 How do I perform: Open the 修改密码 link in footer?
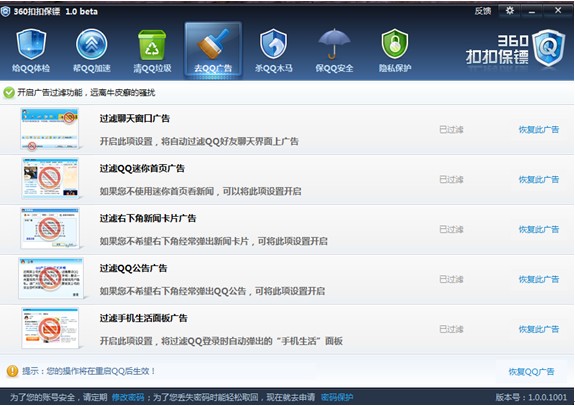(x=128, y=397)
